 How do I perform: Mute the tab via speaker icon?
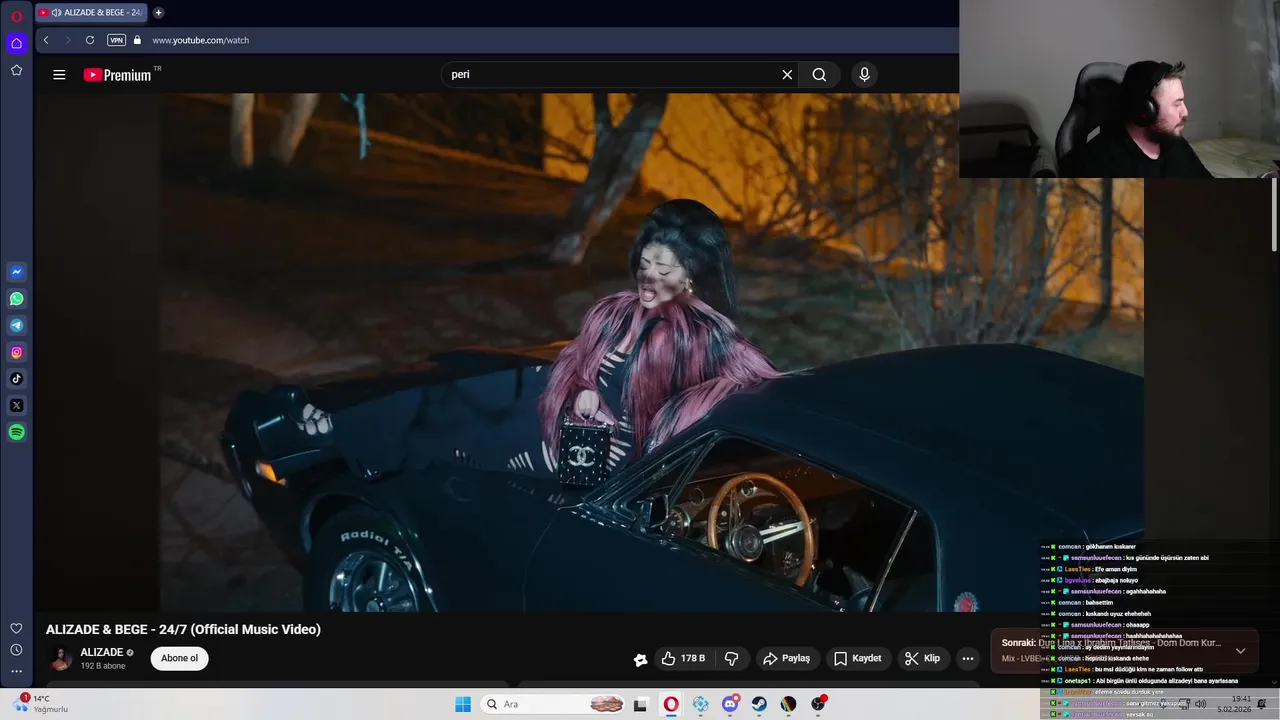(x=56, y=13)
